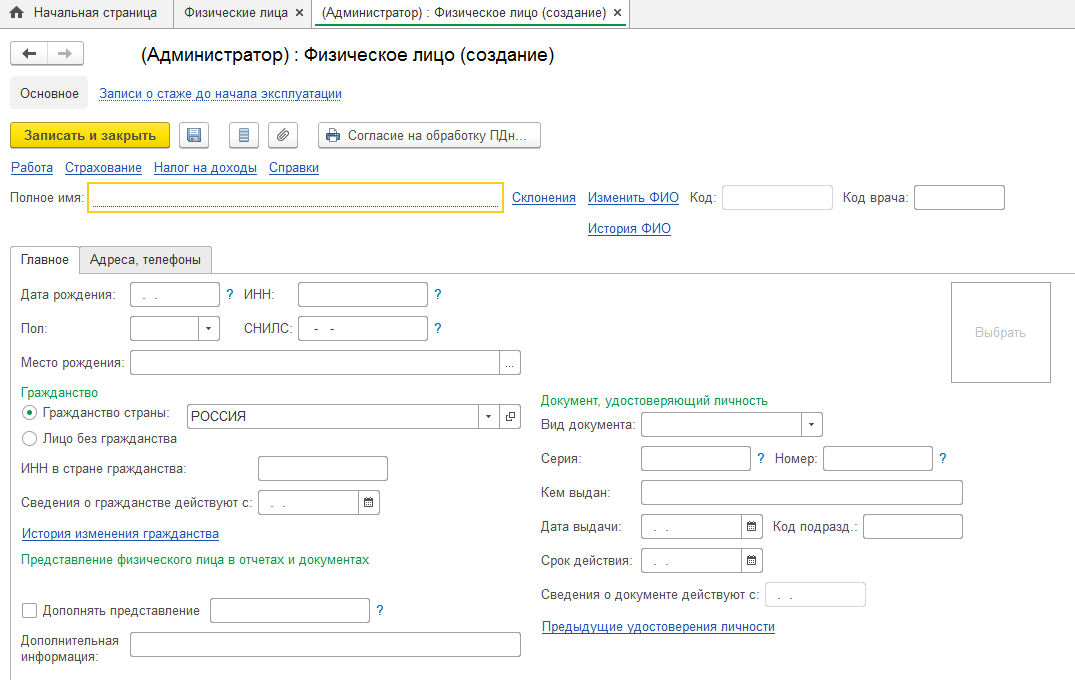Select Лицо без гражданства radio option
Screen dimensions: 1075x680
pos(30,438)
